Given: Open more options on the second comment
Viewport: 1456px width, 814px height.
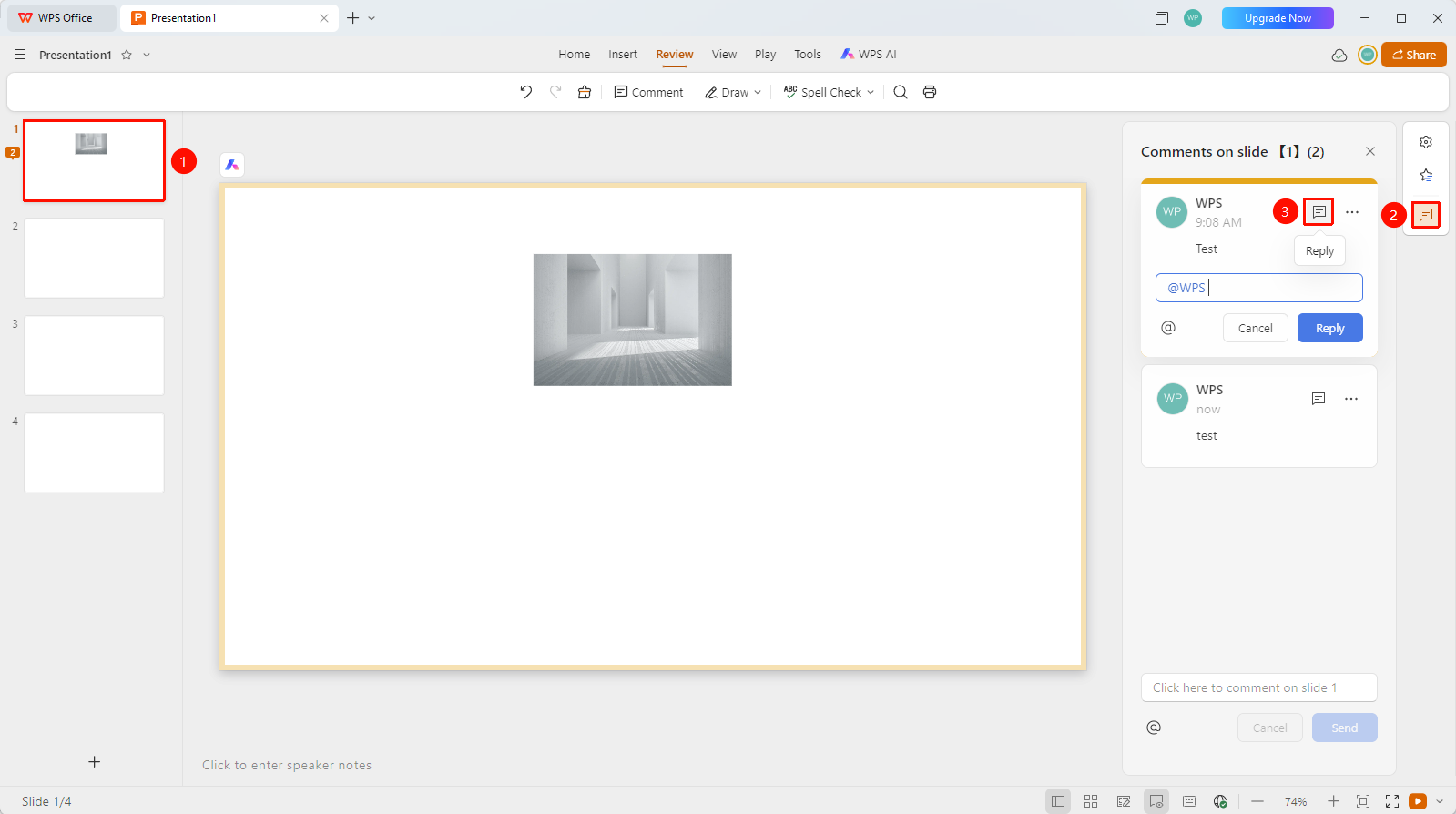Looking at the screenshot, I should (1351, 399).
